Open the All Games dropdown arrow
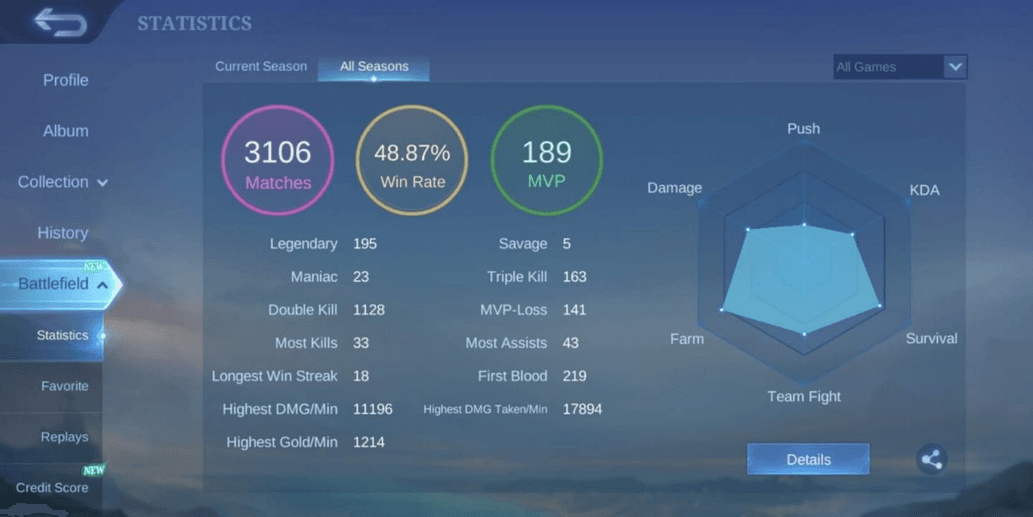Screen dimensions: 1033x517 (x=955, y=67)
